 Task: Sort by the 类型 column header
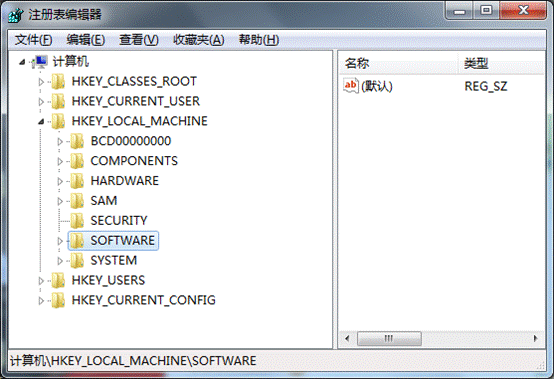coord(502,63)
